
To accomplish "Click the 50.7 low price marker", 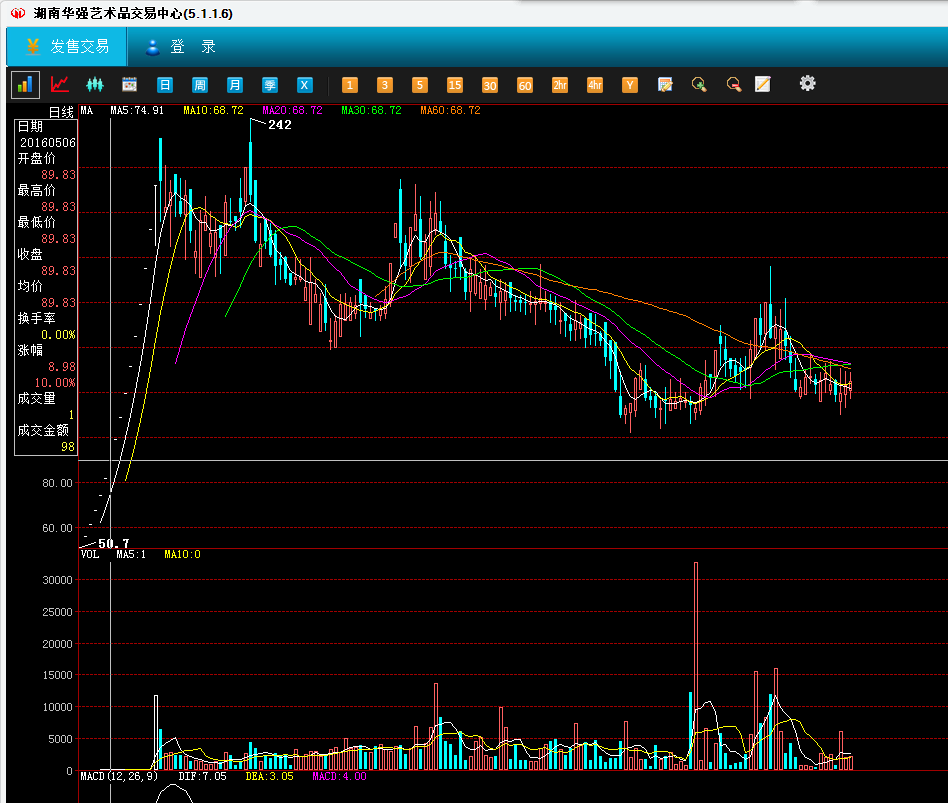I will point(114,543).
